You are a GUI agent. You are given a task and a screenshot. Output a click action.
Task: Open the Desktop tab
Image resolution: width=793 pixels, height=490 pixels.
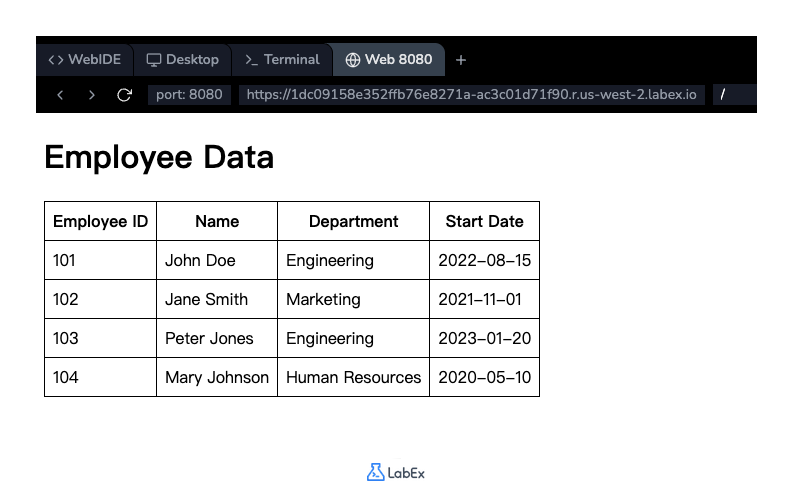182,60
